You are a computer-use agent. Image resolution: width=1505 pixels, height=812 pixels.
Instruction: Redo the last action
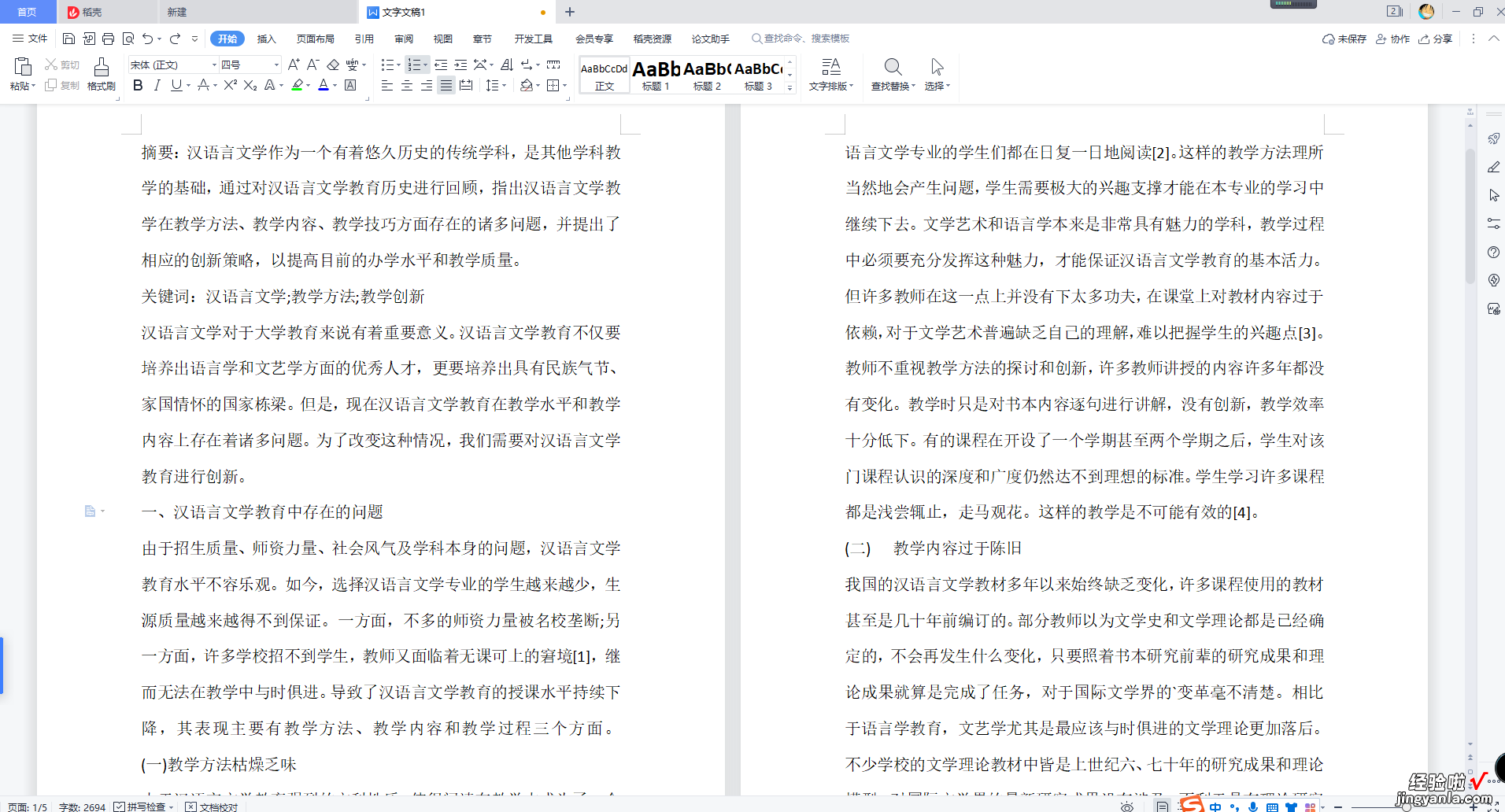[175, 39]
